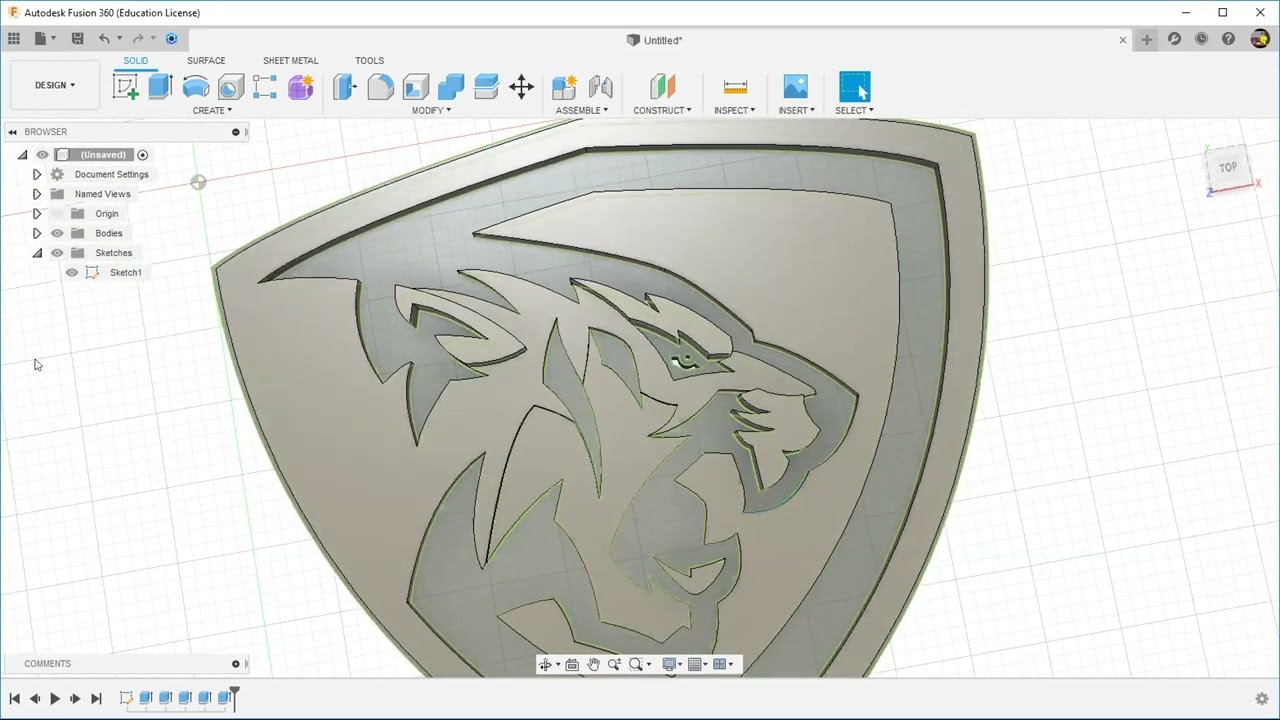Show the Origin folder via its eye
The height and width of the screenshot is (720, 1280).
coord(57,214)
